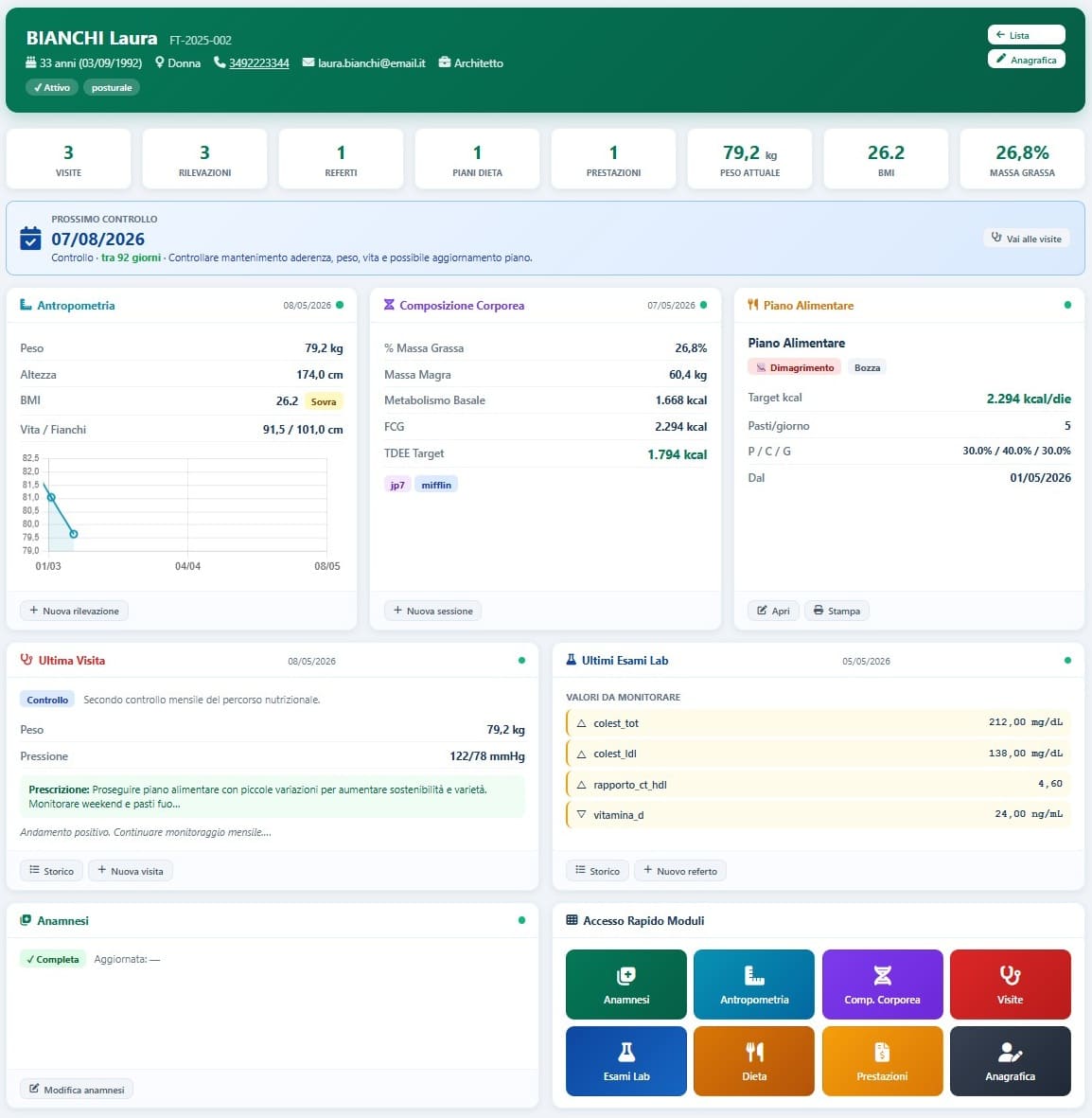Click Modifica anamnesi button
The width and height of the screenshot is (1092, 1118).
coord(77,1089)
